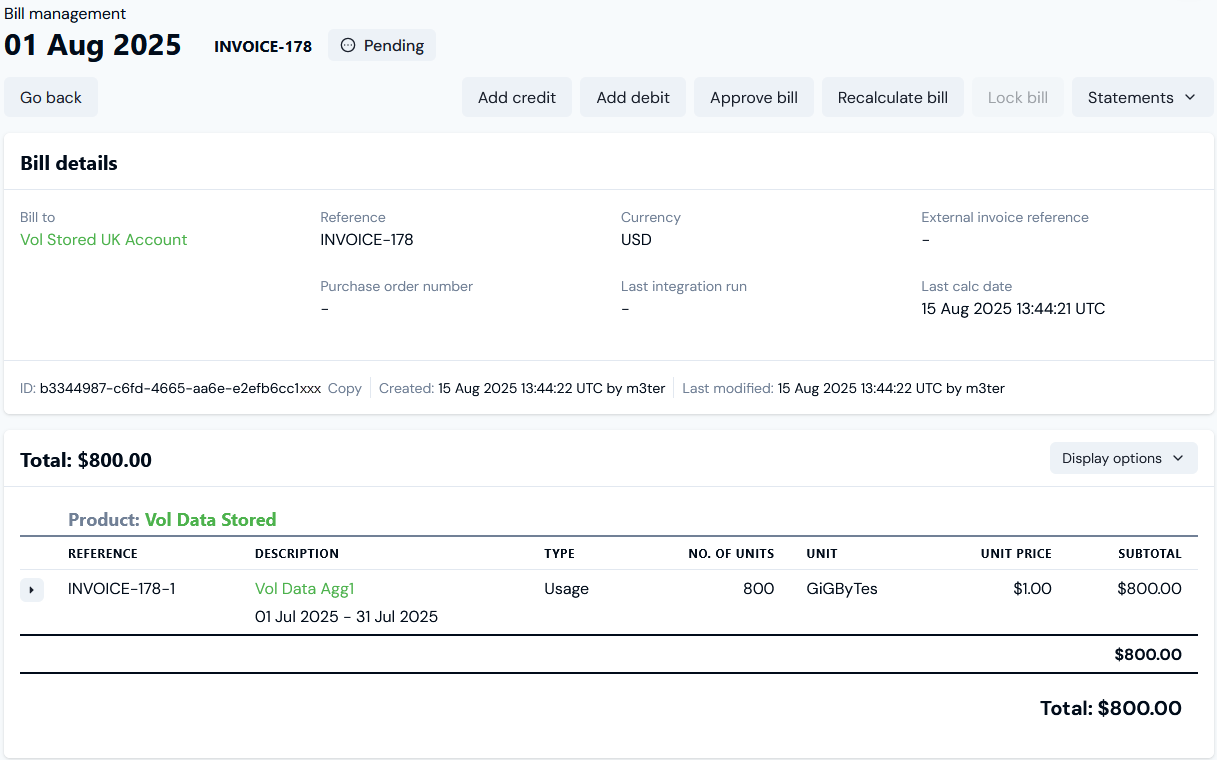Click the $1.00 unit price cell

pyautogui.click(x=1032, y=589)
